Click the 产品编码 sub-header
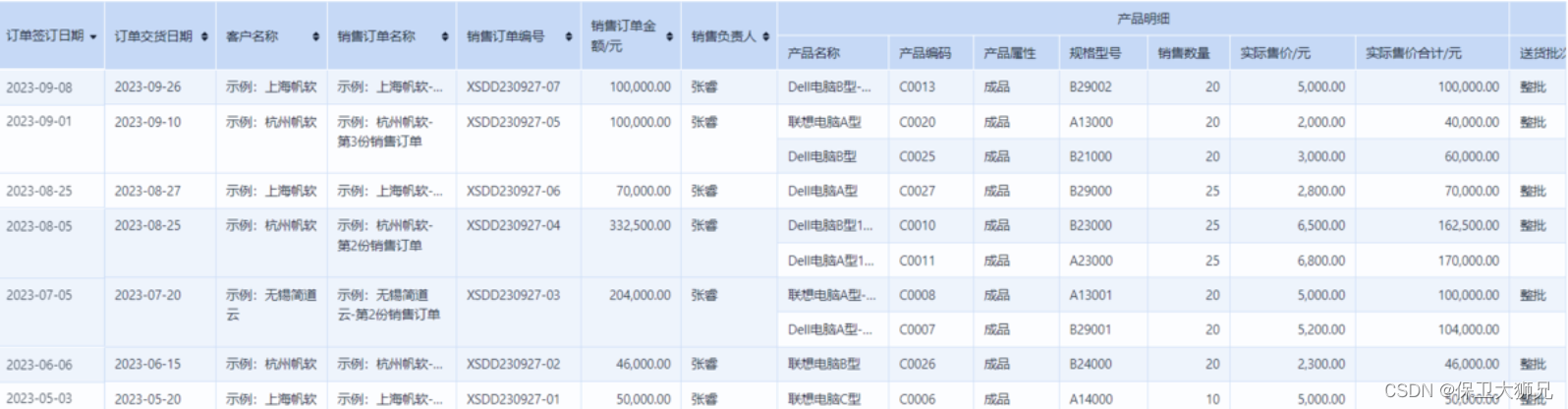1568x409 pixels. [x=924, y=53]
